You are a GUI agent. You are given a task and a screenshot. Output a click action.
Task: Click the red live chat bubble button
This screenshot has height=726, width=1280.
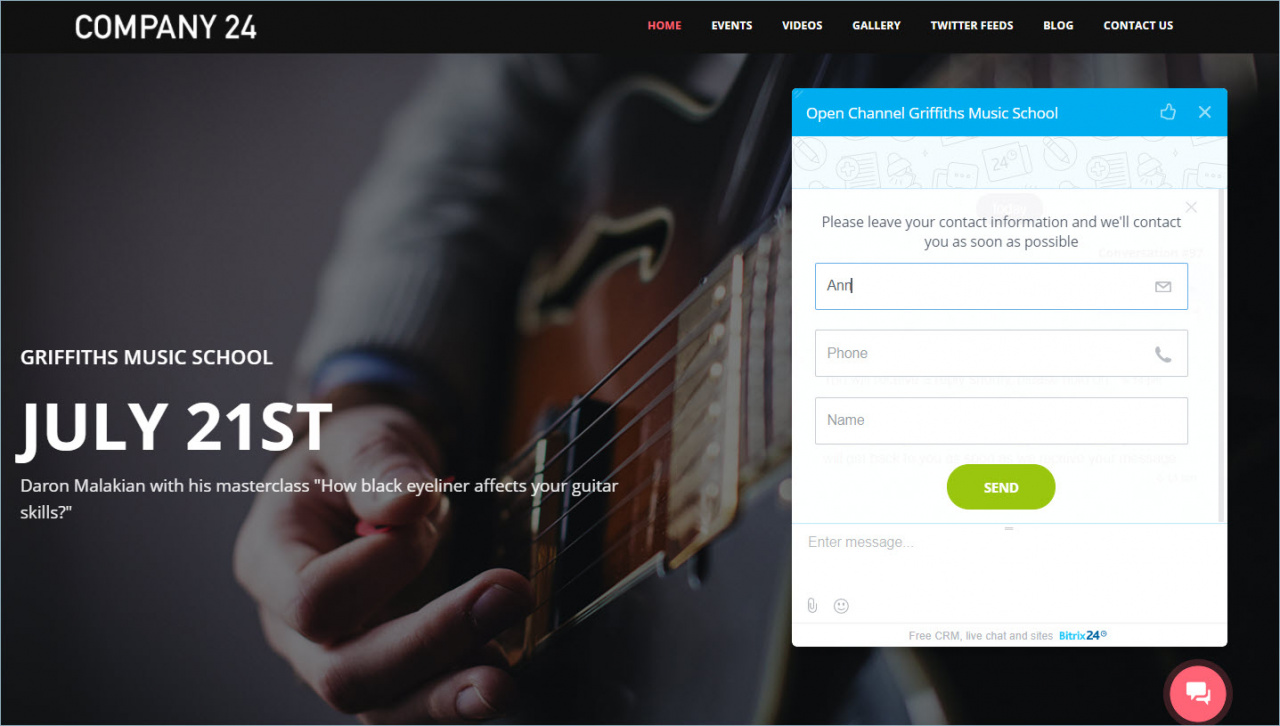[1198, 692]
